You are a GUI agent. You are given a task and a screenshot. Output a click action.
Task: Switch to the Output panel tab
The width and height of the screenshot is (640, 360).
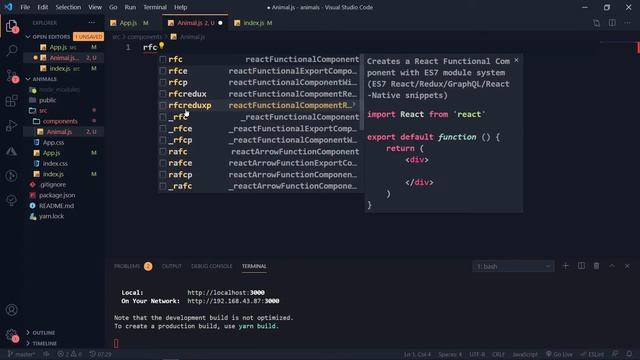(x=171, y=266)
